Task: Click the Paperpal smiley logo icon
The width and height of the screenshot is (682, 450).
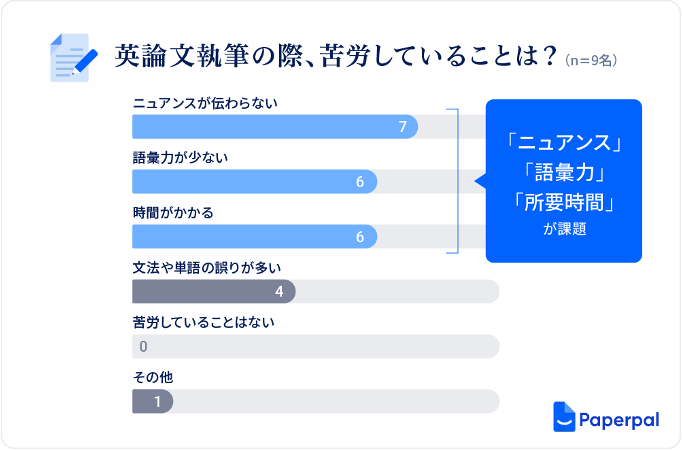Action: (564, 417)
